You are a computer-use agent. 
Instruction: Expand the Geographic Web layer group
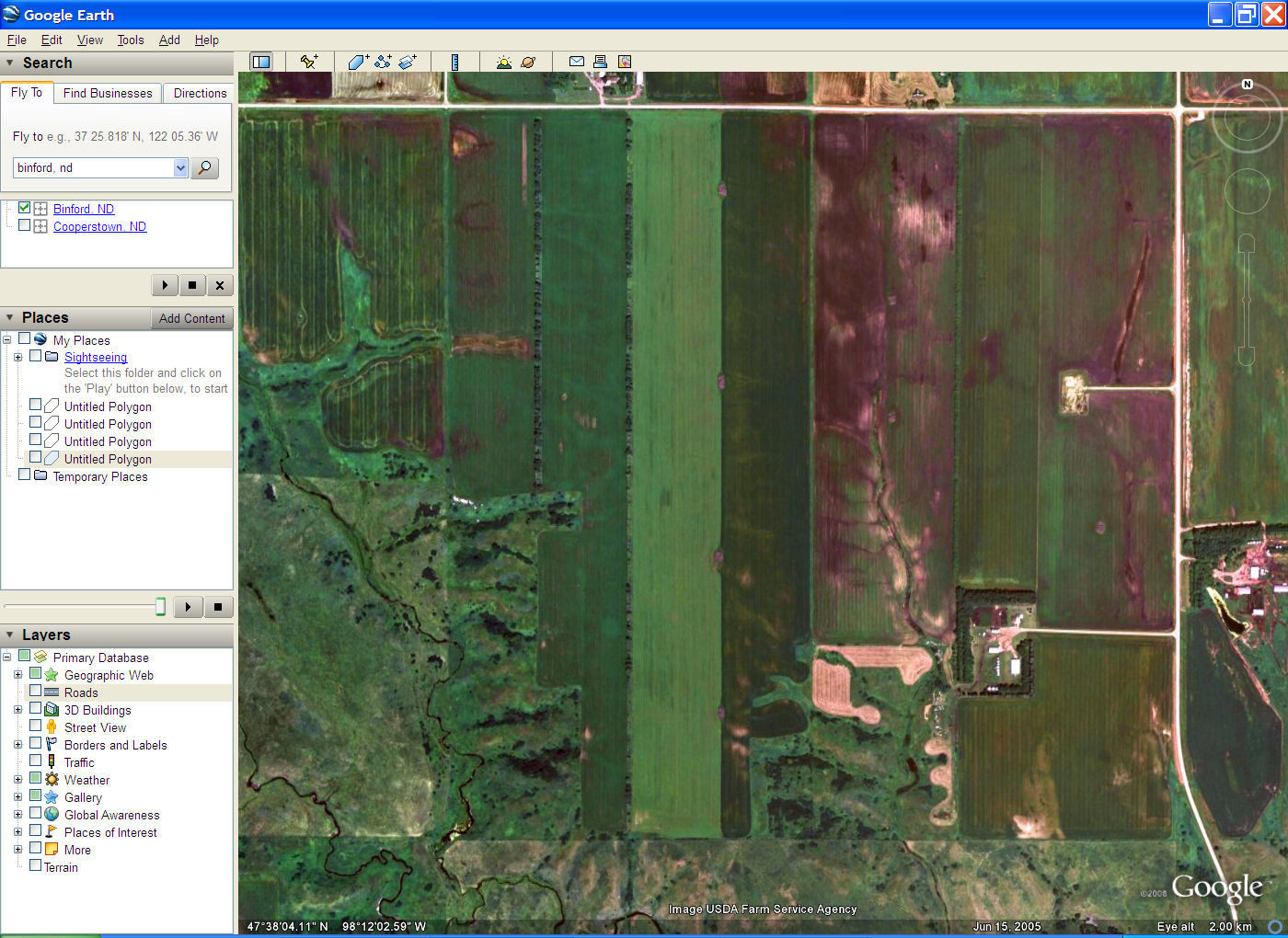(x=17, y=675)
